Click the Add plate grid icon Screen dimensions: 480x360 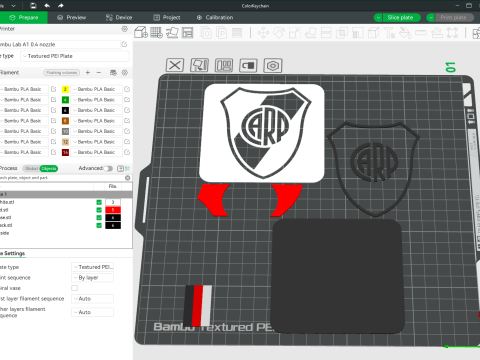pyautogui.click(x=156, y=33)
